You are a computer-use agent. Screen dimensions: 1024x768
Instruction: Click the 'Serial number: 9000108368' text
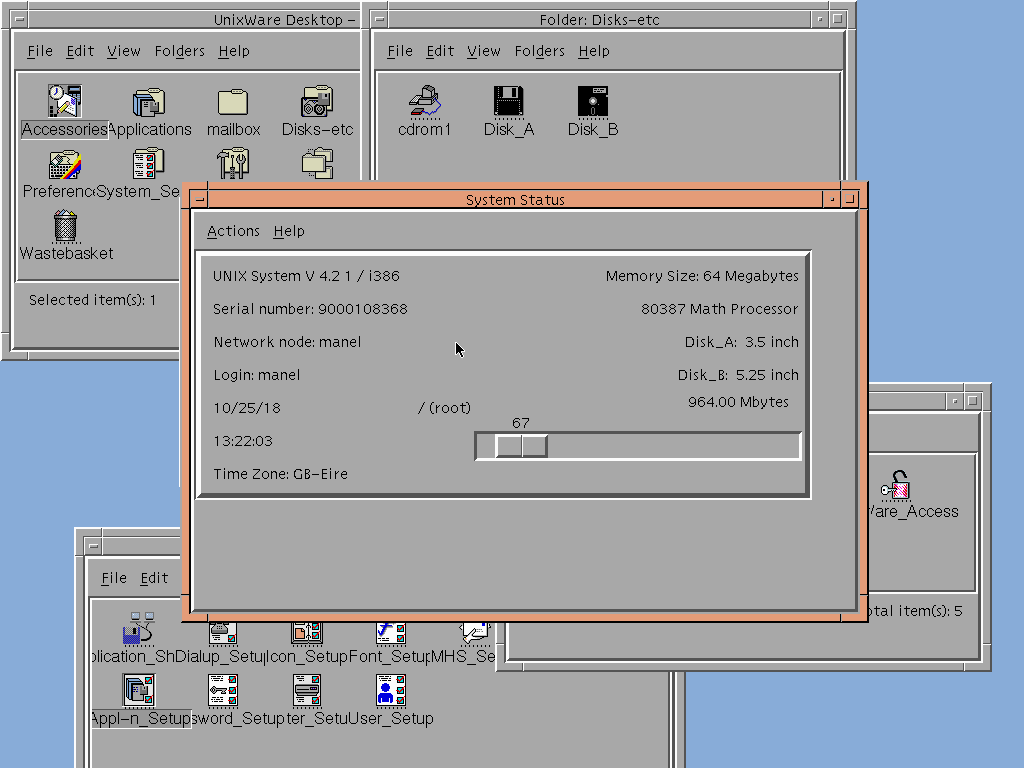[310, 309]
